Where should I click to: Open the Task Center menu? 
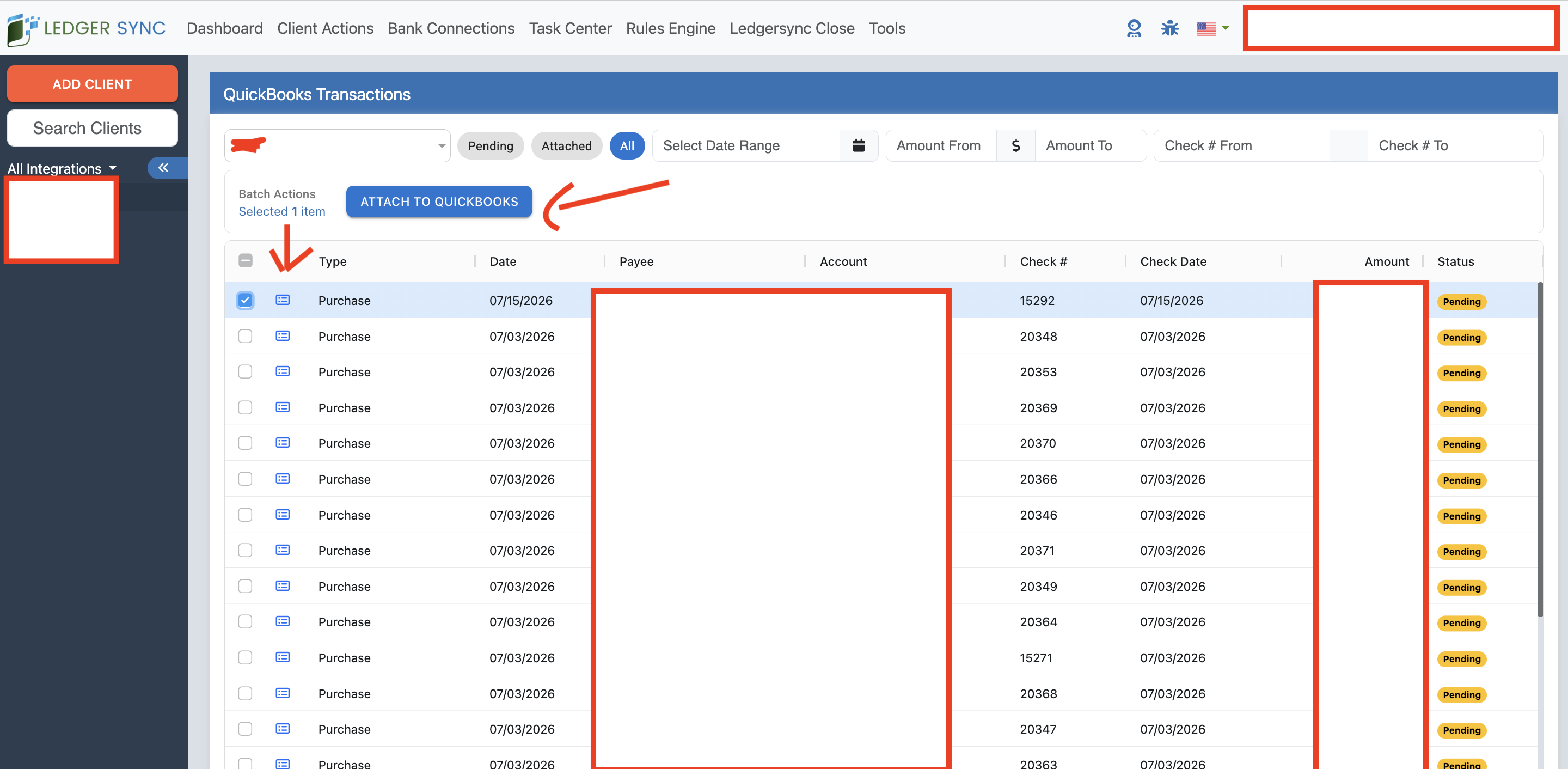pyautogui.click(x=569, y=29)
